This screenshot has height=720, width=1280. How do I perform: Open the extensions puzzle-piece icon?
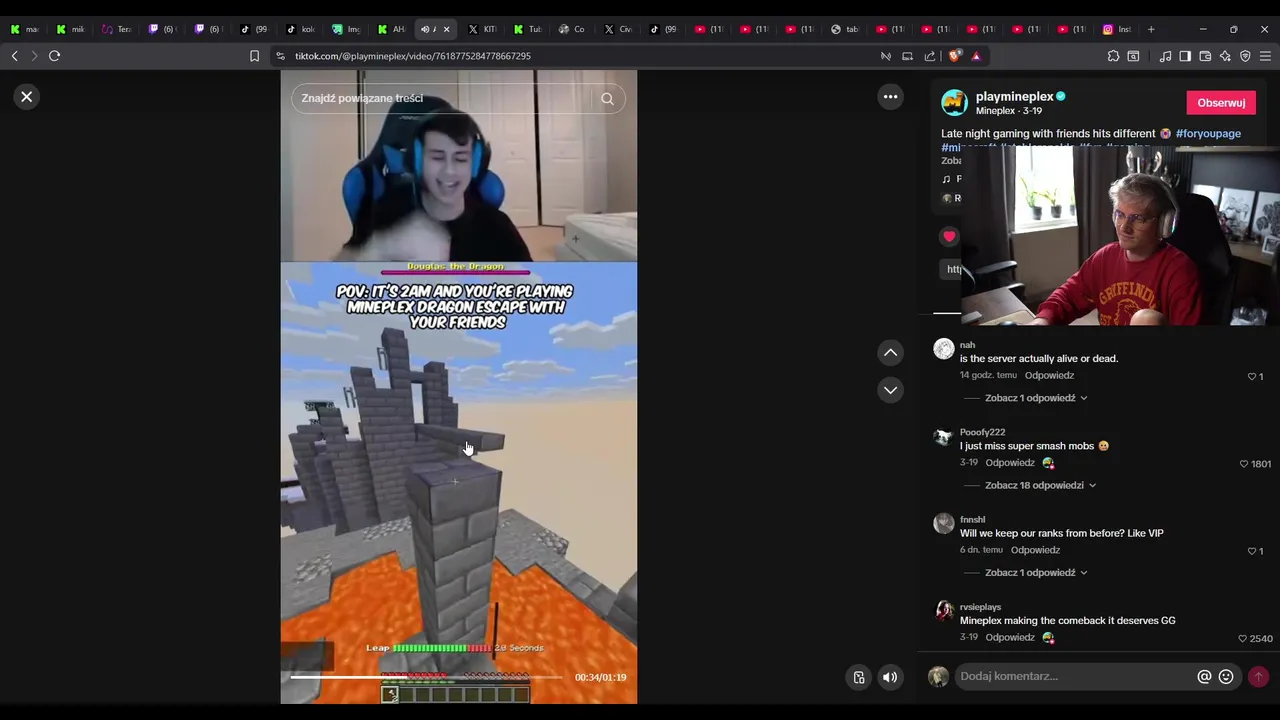tap(1113, 56)
